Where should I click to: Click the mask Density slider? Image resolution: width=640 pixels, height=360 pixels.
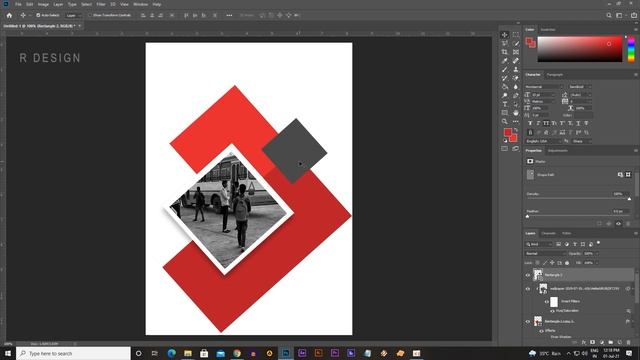[578, 199]
